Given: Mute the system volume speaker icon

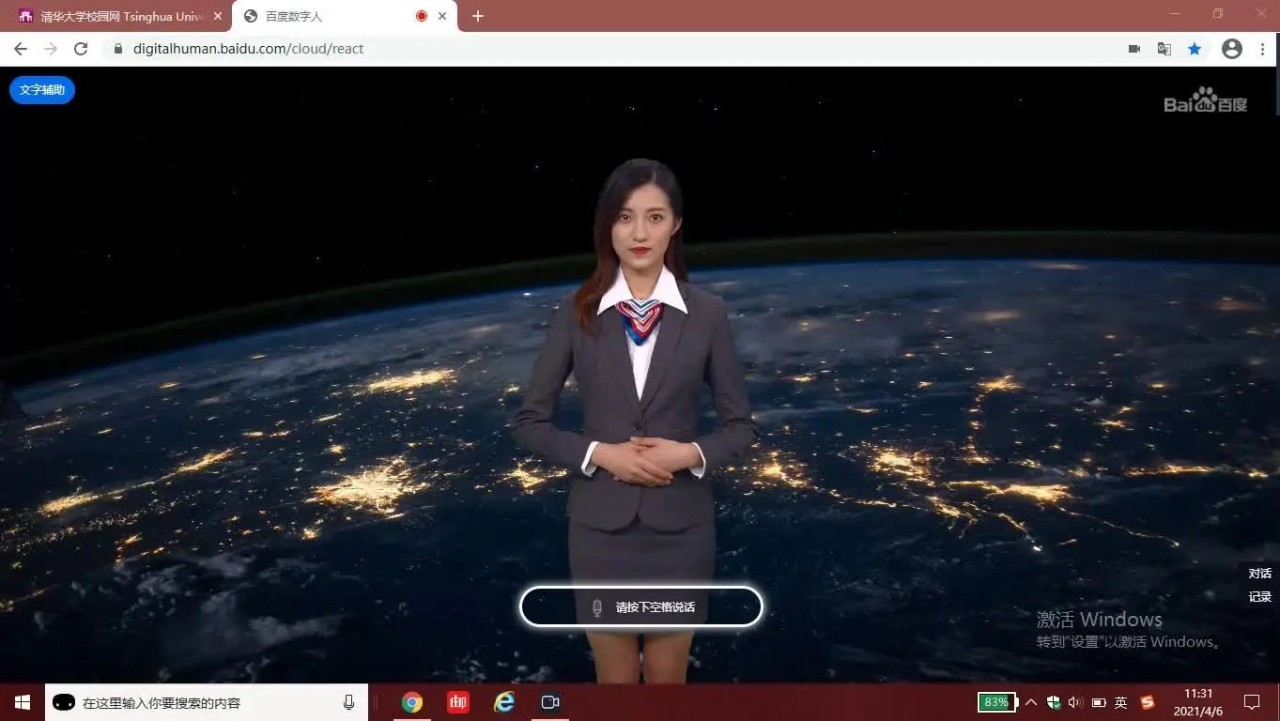Looking at the screenshot, I should (1075, 702).
